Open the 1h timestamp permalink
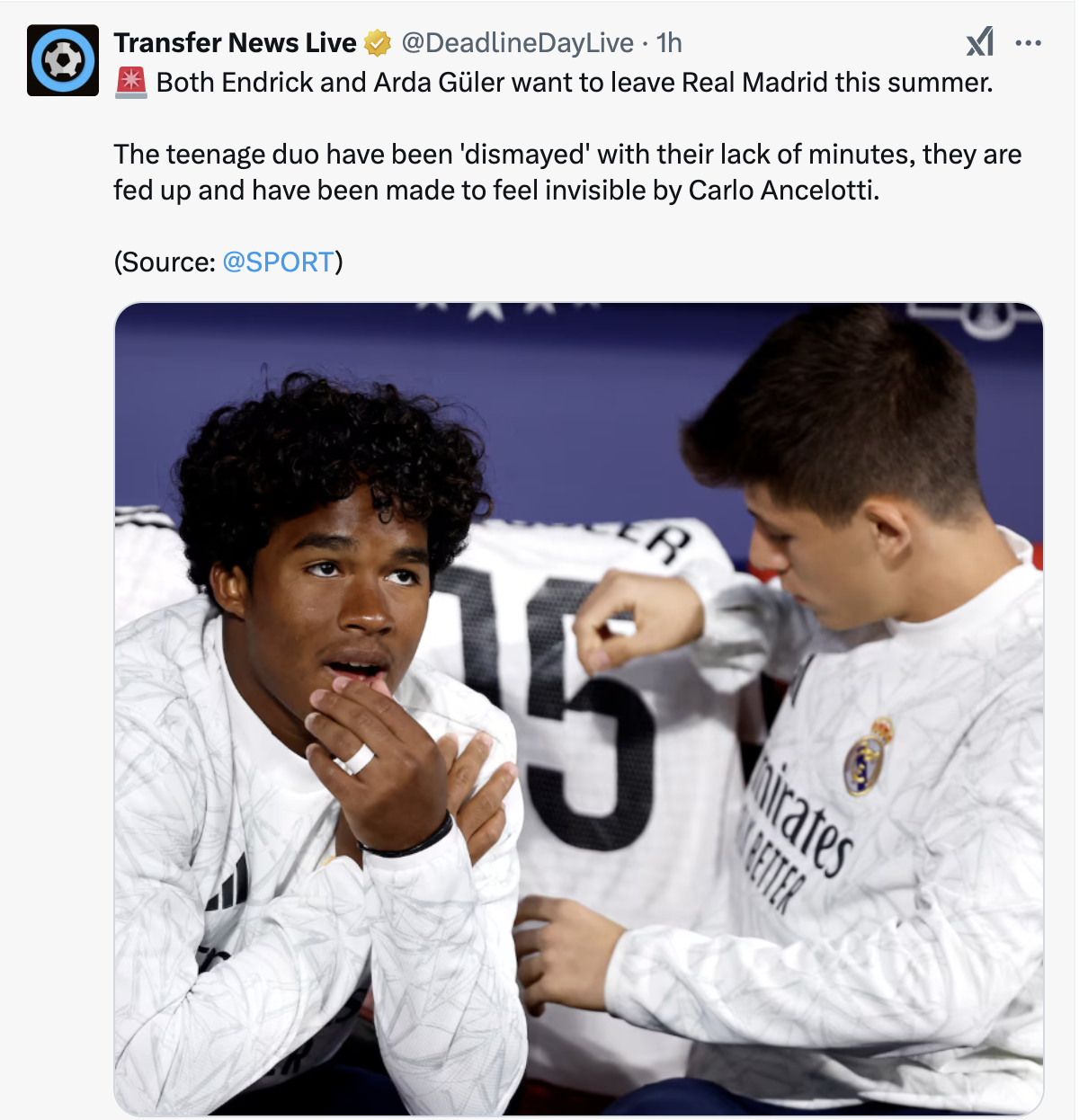 point(669,42)
